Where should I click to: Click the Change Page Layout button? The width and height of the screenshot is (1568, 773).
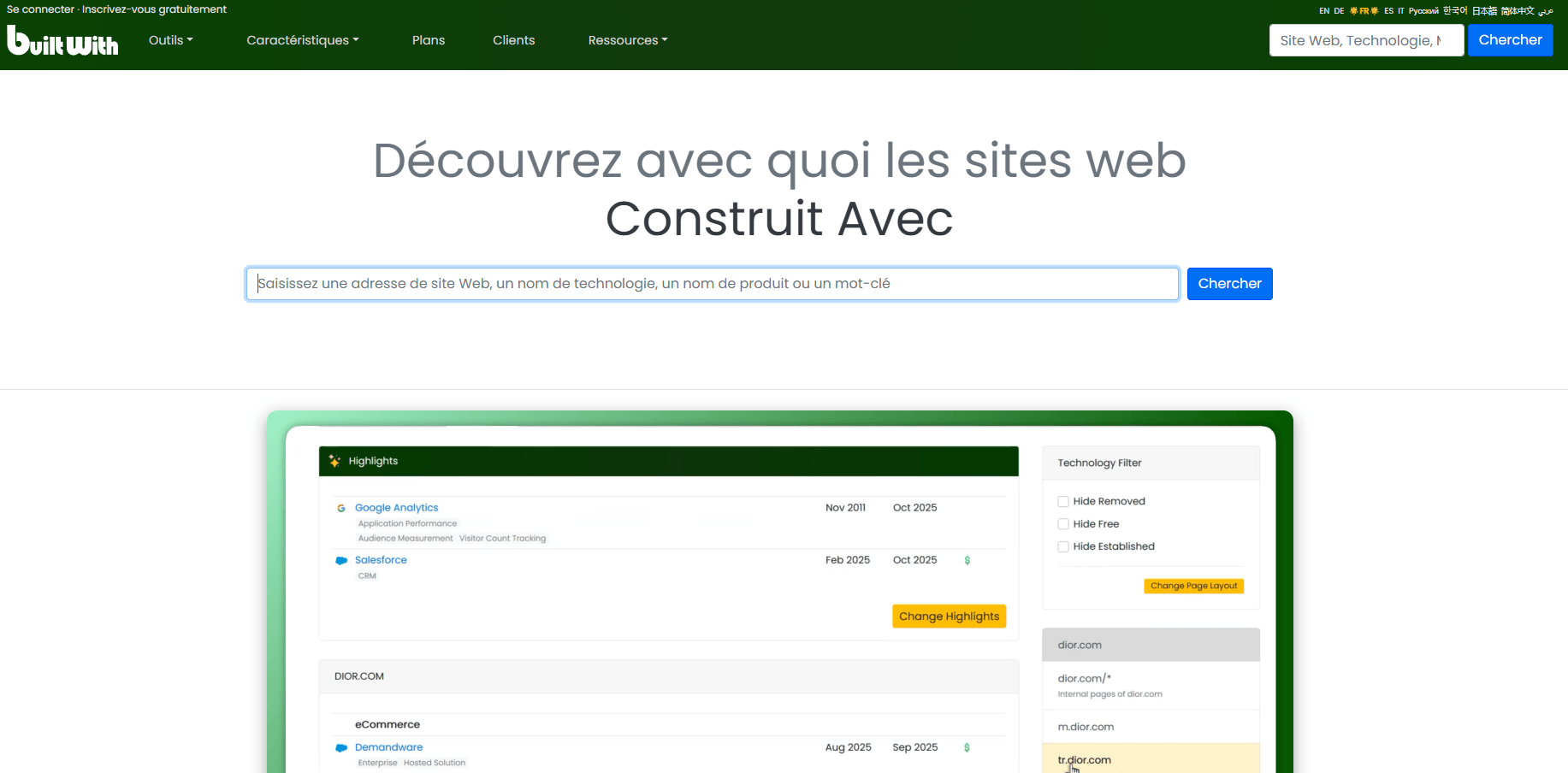click(1193, 586)
